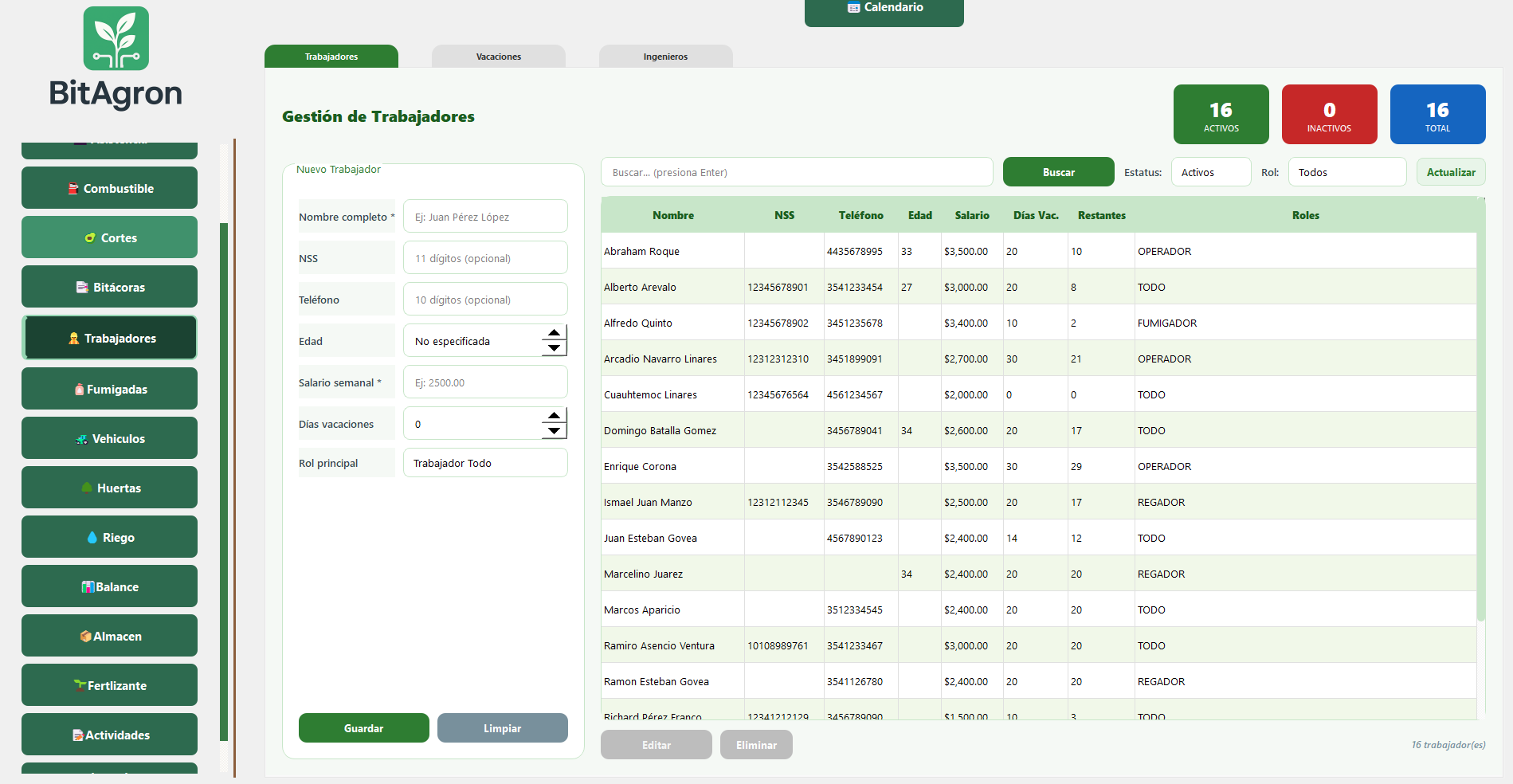
Task: Decrease Días vacaciones with down arrow
Action: click(x=554, y=431)
